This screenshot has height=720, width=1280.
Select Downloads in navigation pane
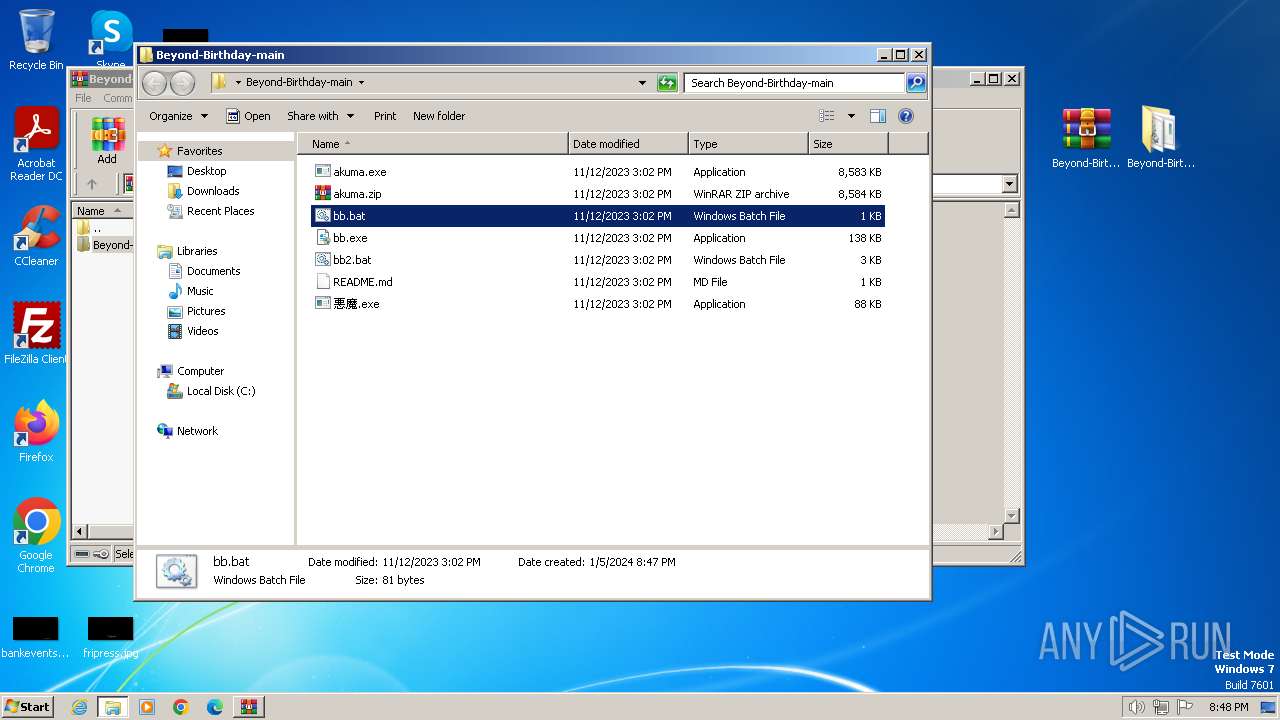[212, 191]
